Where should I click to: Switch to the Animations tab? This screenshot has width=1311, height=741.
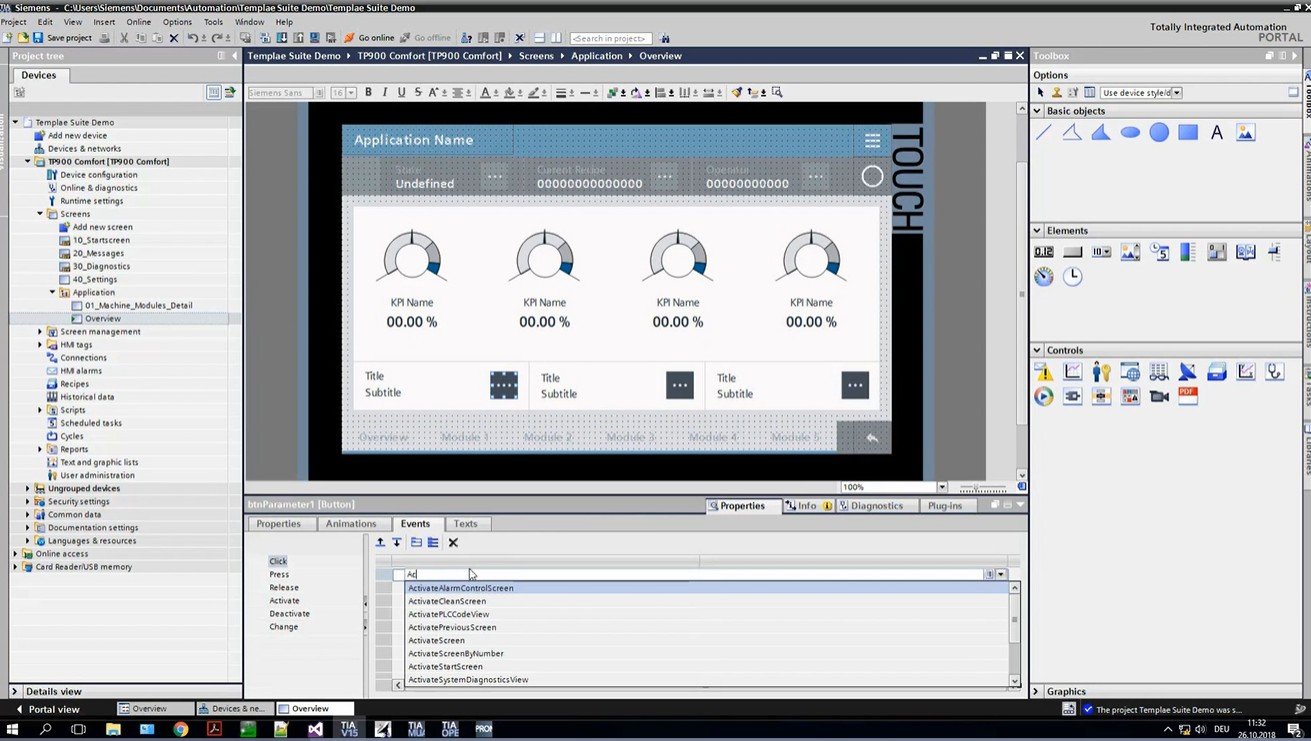click(x=351, y=523)
